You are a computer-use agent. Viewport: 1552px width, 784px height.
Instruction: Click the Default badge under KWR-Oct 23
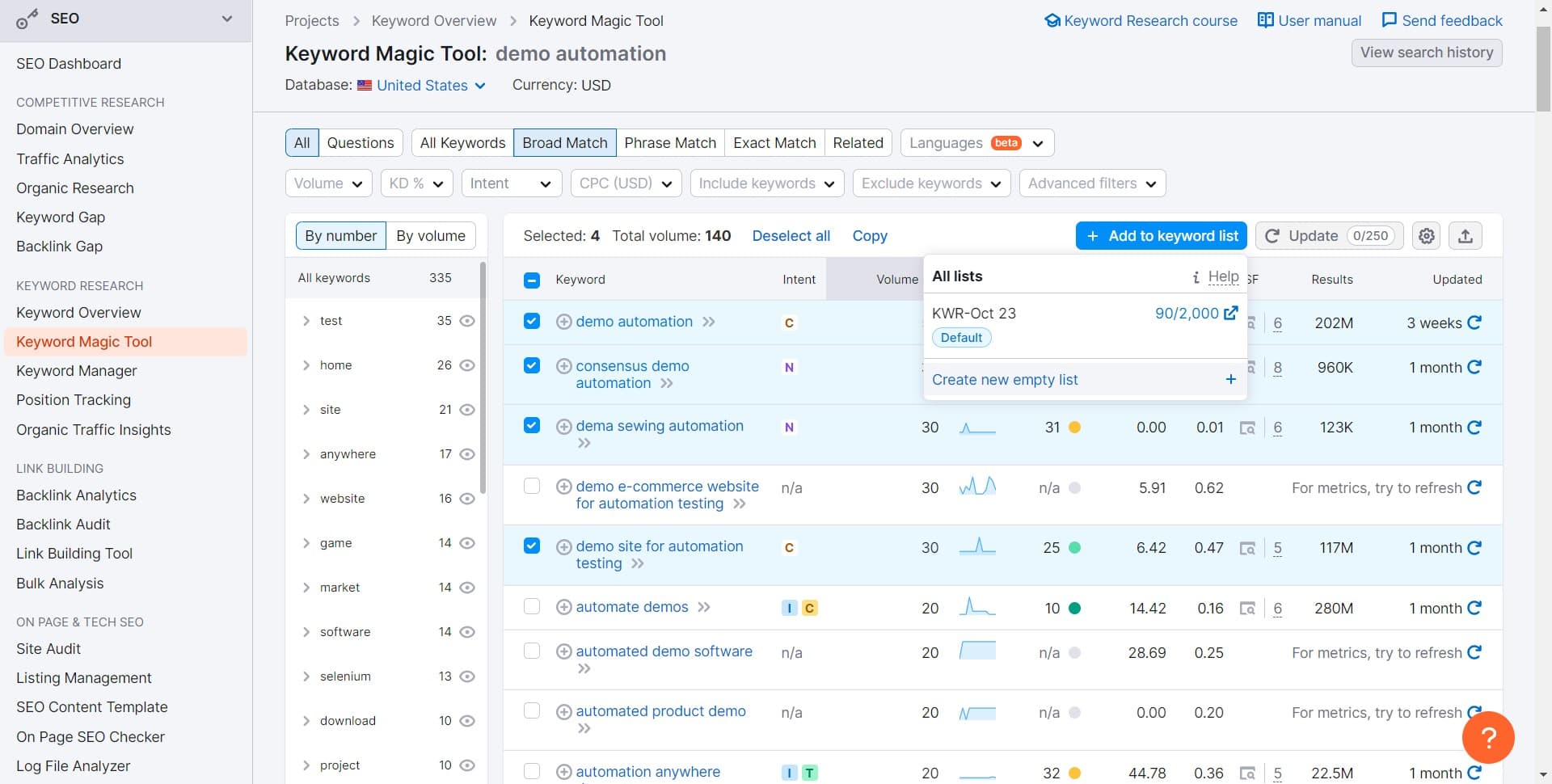961,338
